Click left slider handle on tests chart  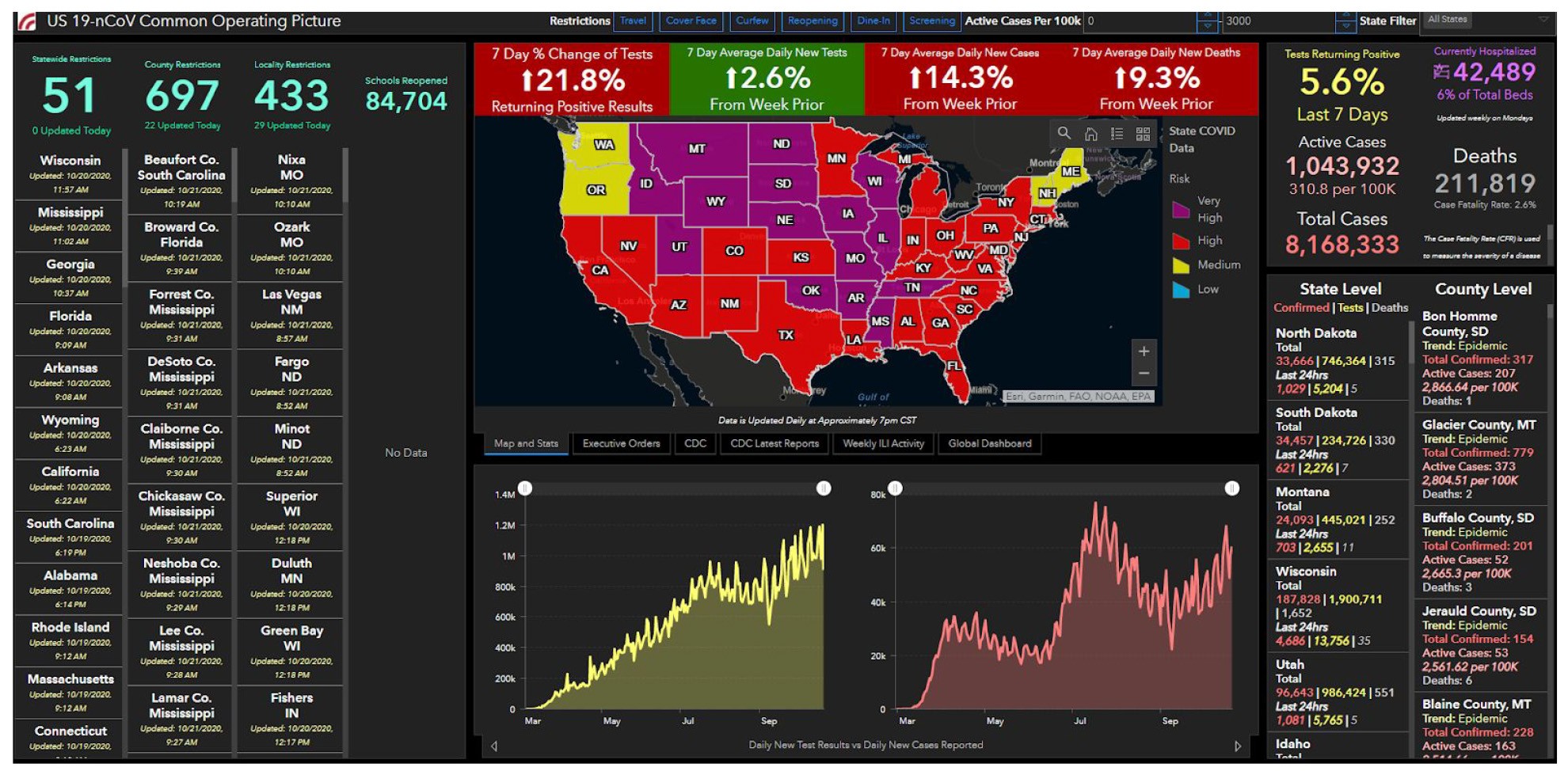(x=525, y=488)
